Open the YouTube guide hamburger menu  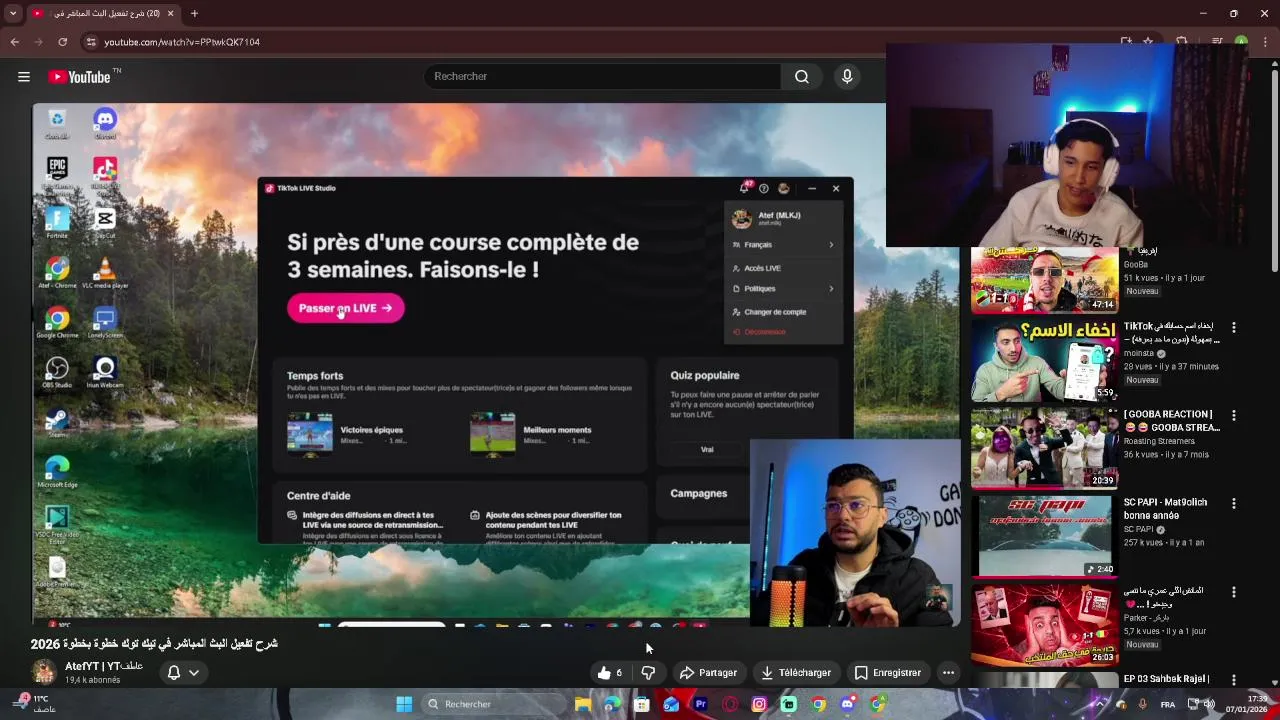tap(24, 77)
